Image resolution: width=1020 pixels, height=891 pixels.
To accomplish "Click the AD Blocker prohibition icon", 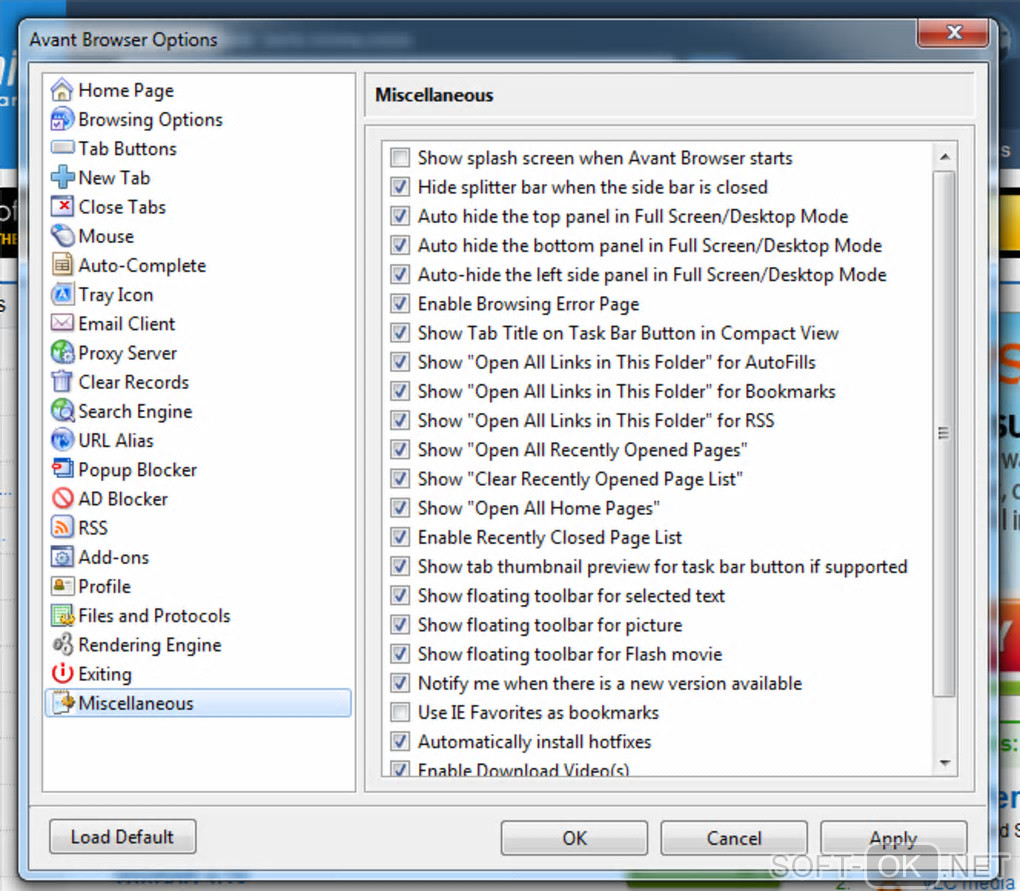I will pyautogui.click(x=62, y=498).
